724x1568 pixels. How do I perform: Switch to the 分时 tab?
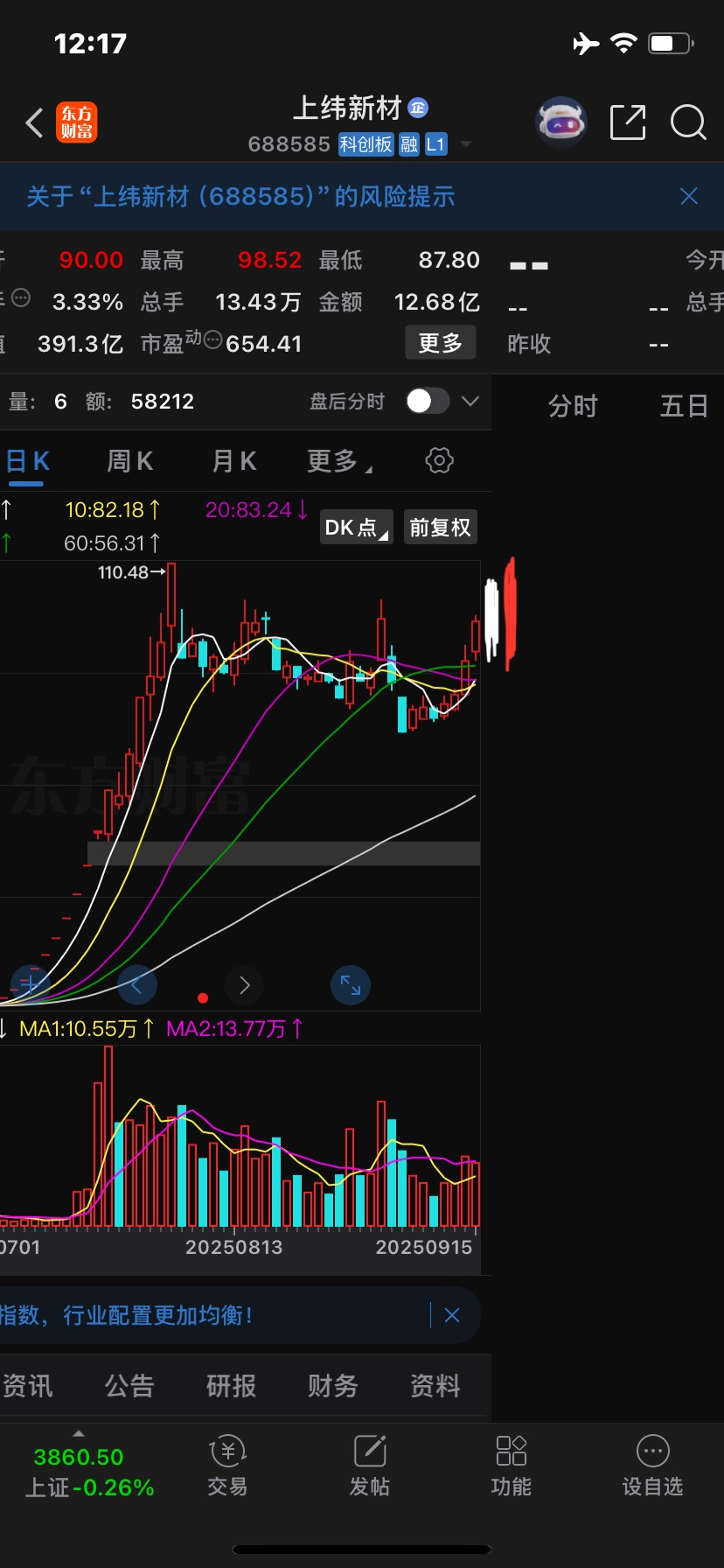[573, 406]
